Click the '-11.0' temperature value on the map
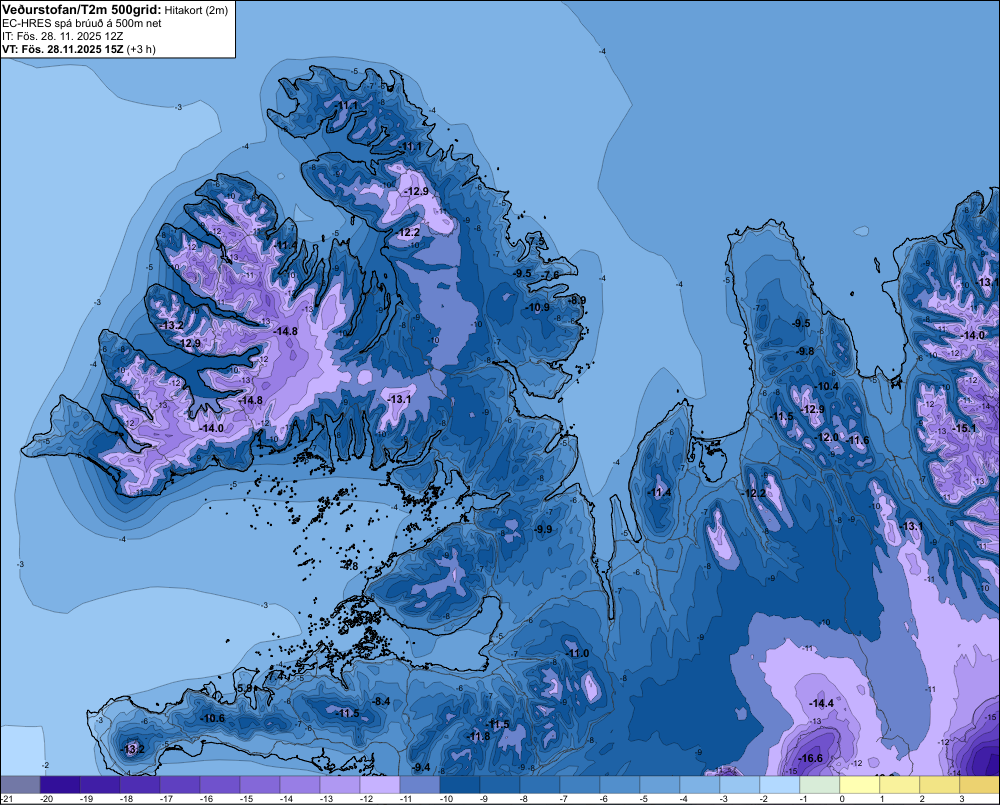The image size is (1000, 805). coord(578,653)
